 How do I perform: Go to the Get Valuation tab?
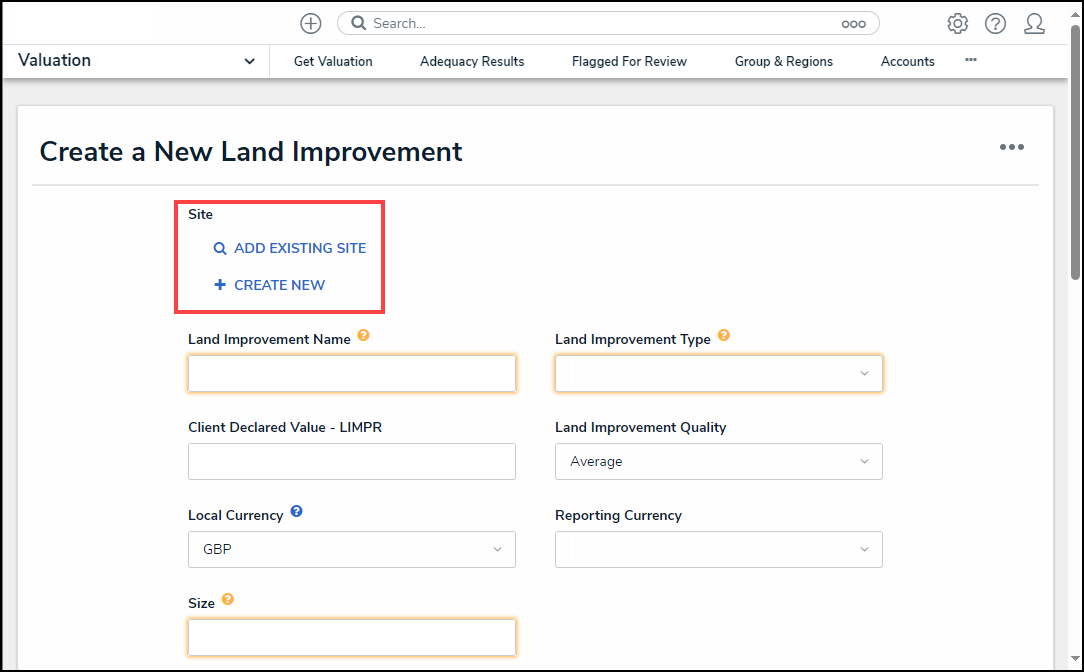tap(333, 62)
